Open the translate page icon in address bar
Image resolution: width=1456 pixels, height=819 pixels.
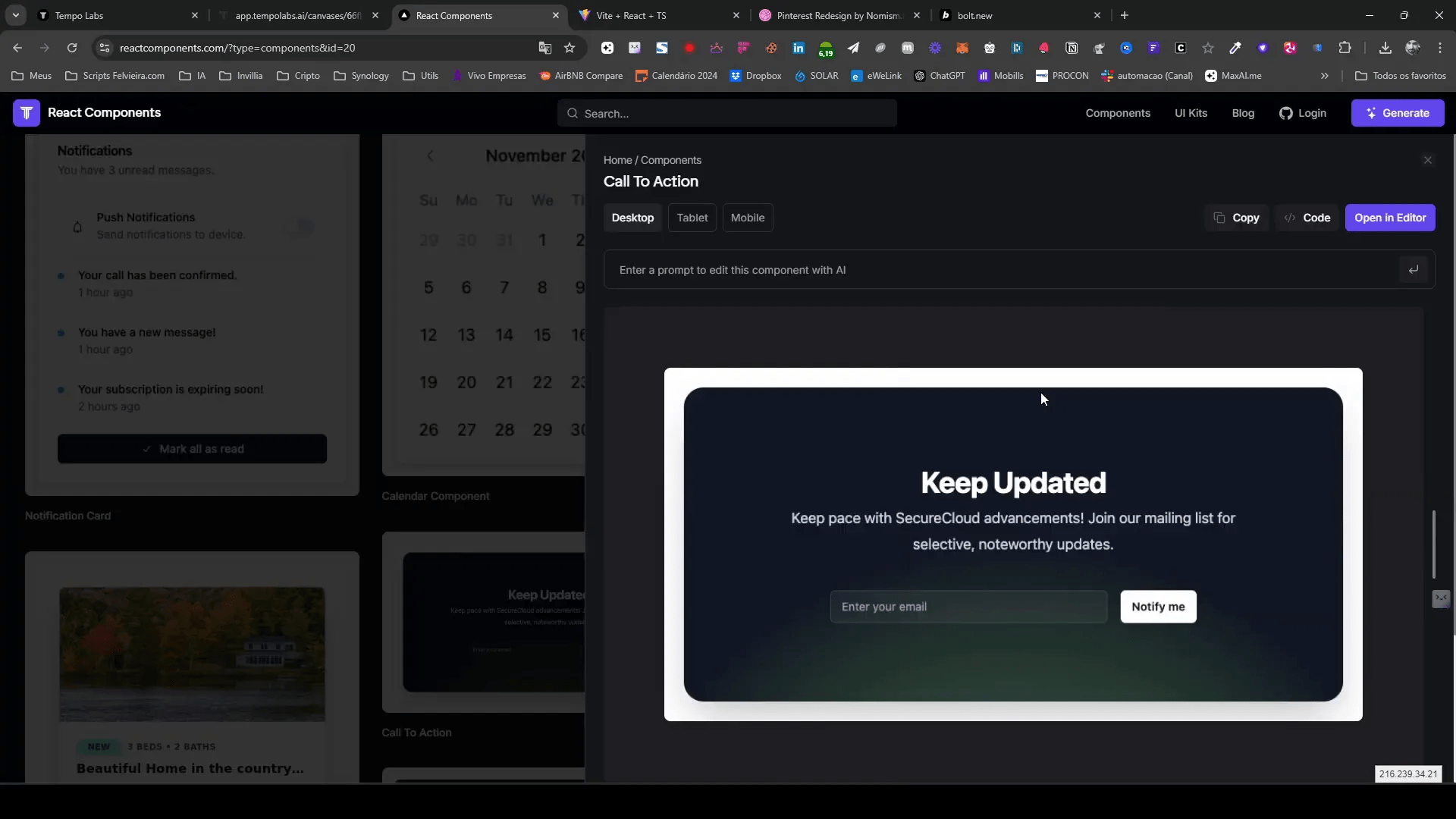[544, 48]
